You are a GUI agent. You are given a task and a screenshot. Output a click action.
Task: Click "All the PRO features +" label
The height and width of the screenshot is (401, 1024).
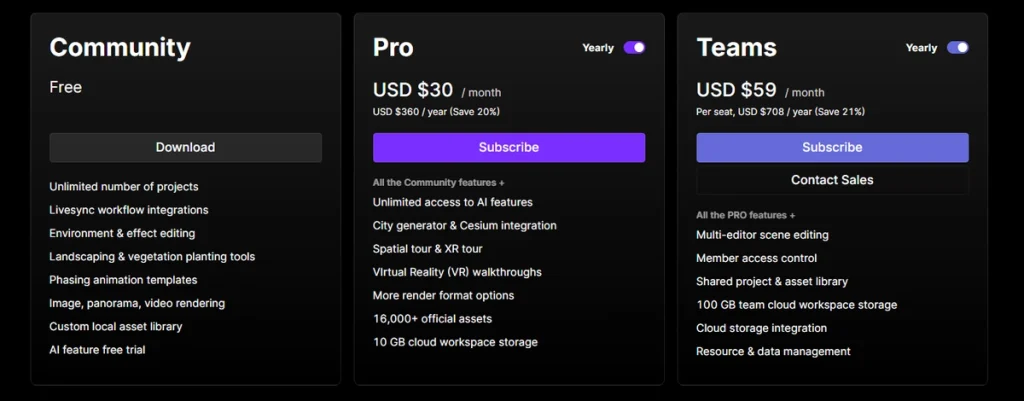click(746, 215)
